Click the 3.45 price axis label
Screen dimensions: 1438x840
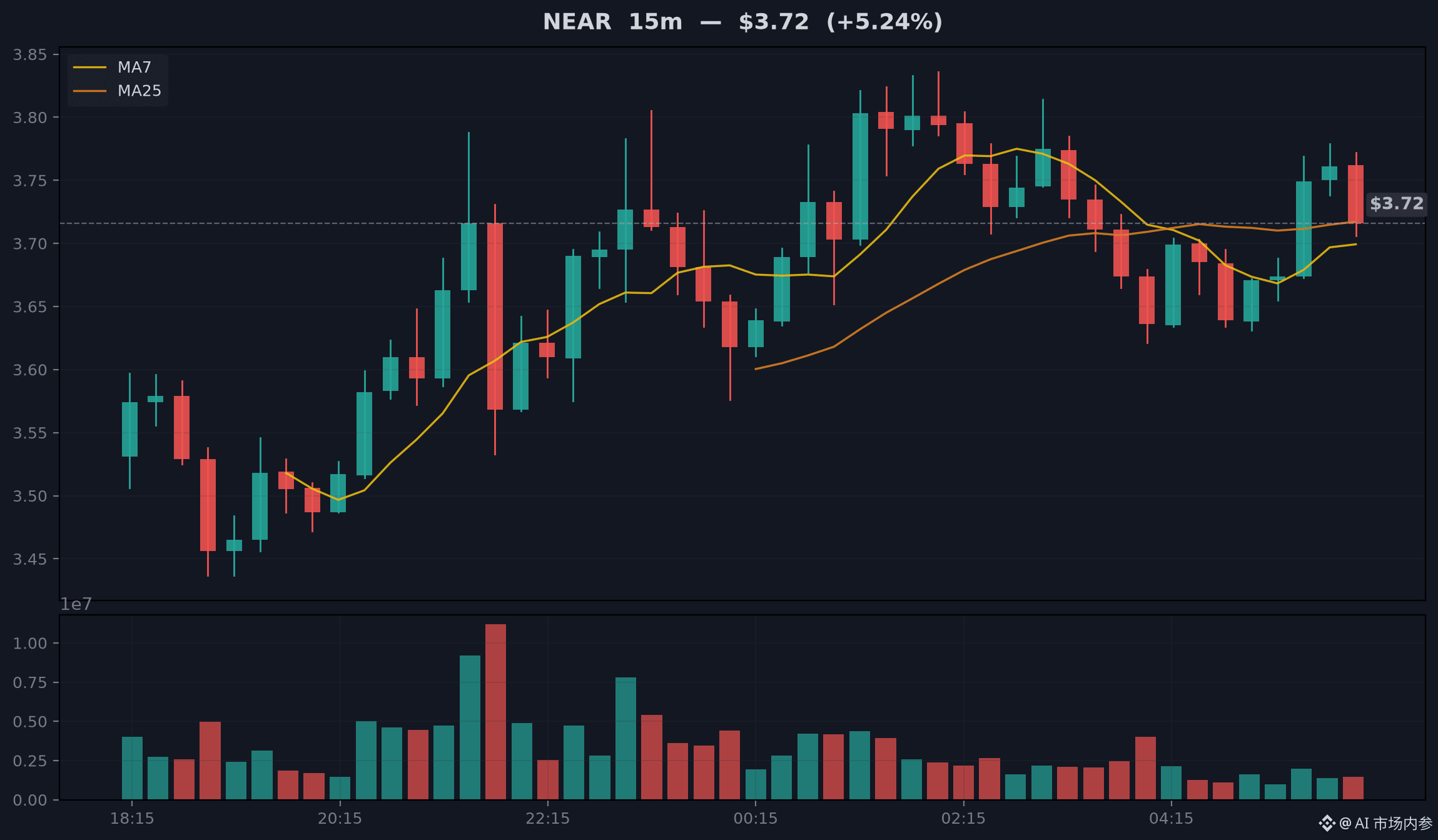(30, 559)
